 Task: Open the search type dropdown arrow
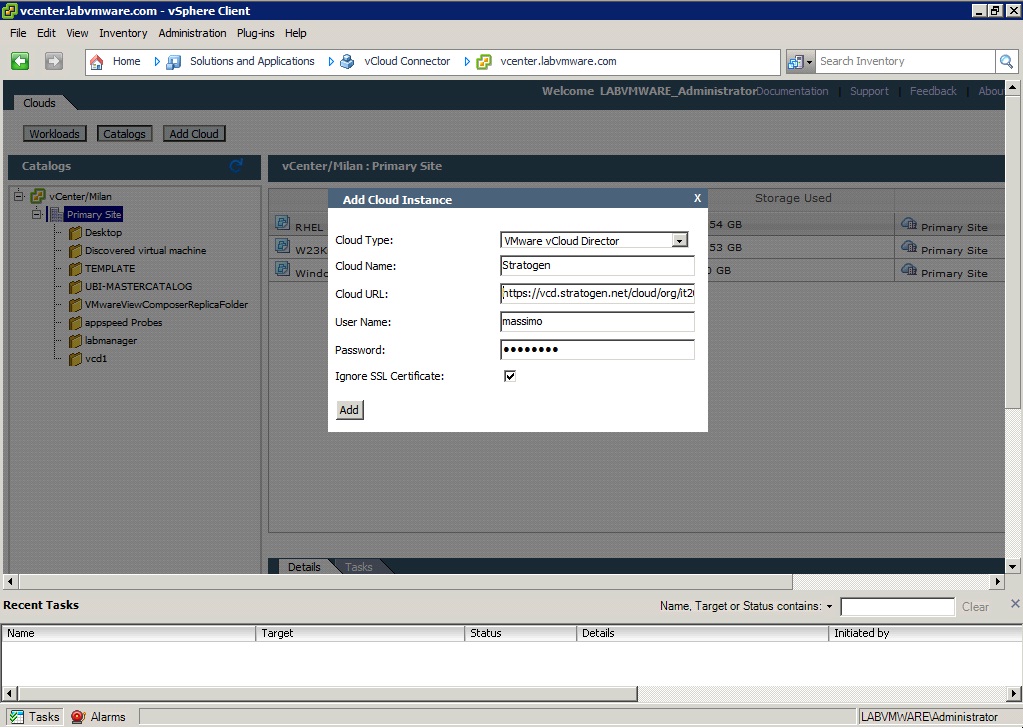coord(809,62)
